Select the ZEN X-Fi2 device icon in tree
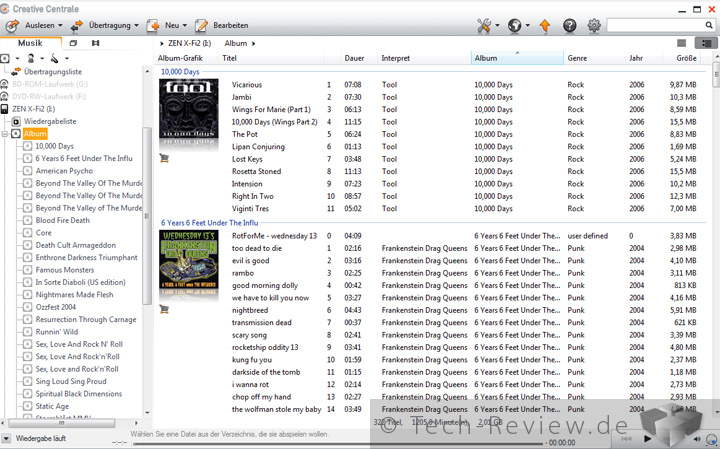Viewport: 720px width, 449px height. (6, 109)
